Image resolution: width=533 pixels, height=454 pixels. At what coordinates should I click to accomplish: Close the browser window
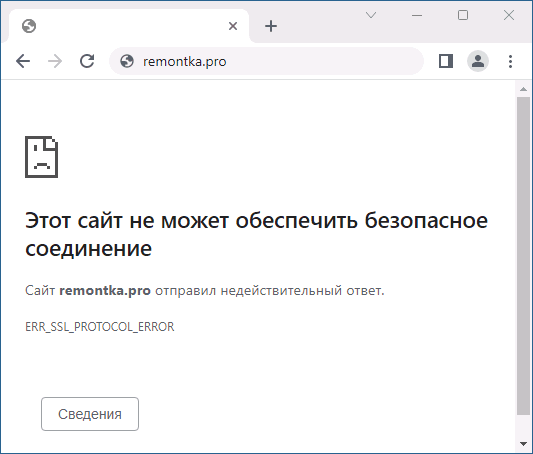509,15
